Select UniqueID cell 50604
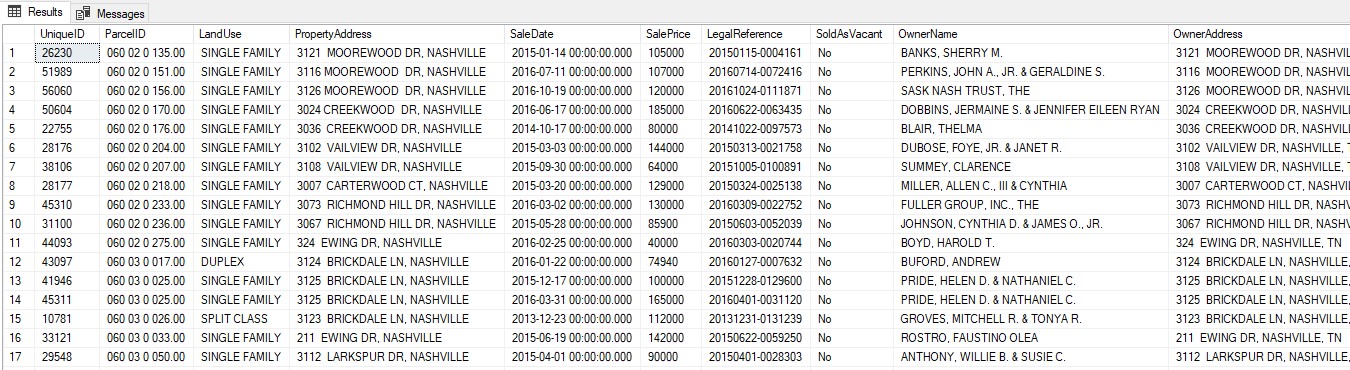Viewport: 1350px width, 370px height. [67, 110]
